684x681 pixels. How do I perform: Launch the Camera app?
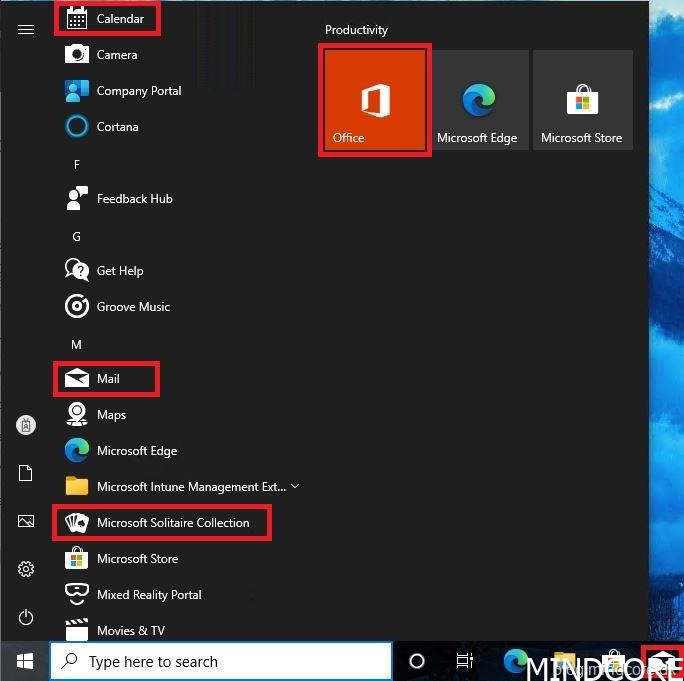coord(116,55)
